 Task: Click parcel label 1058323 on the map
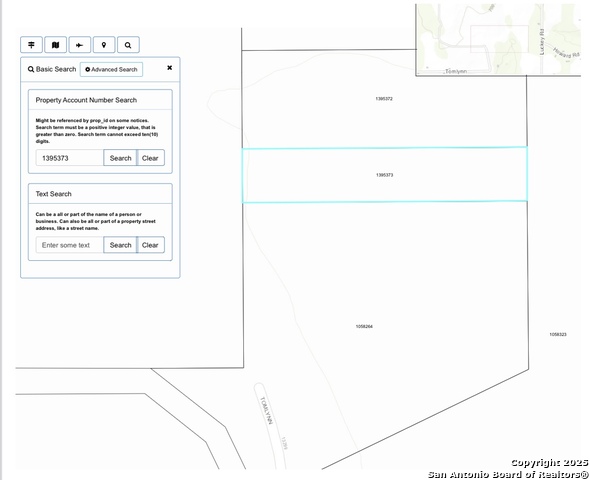(558, 334)
